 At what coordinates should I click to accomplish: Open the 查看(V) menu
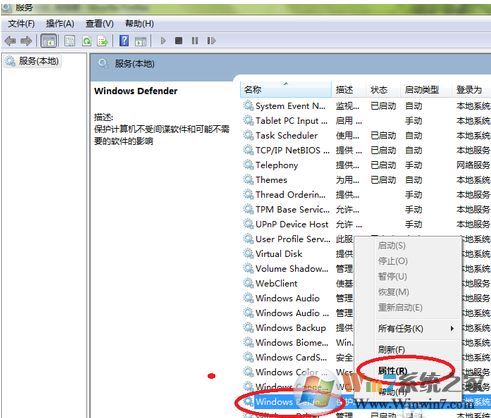[100, 24]
